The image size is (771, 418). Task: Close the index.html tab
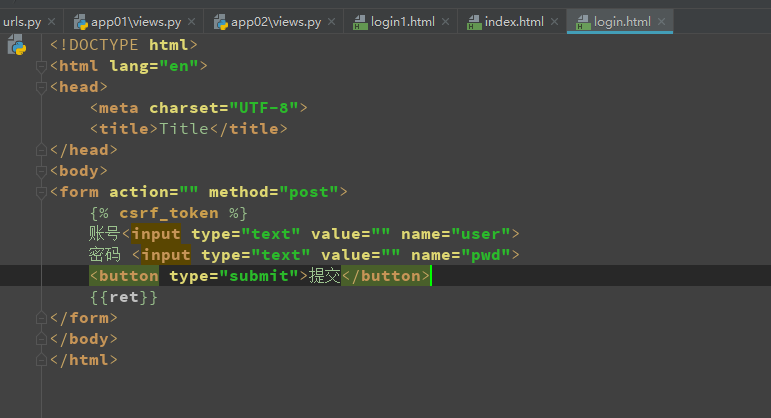(x=554, y=22)
